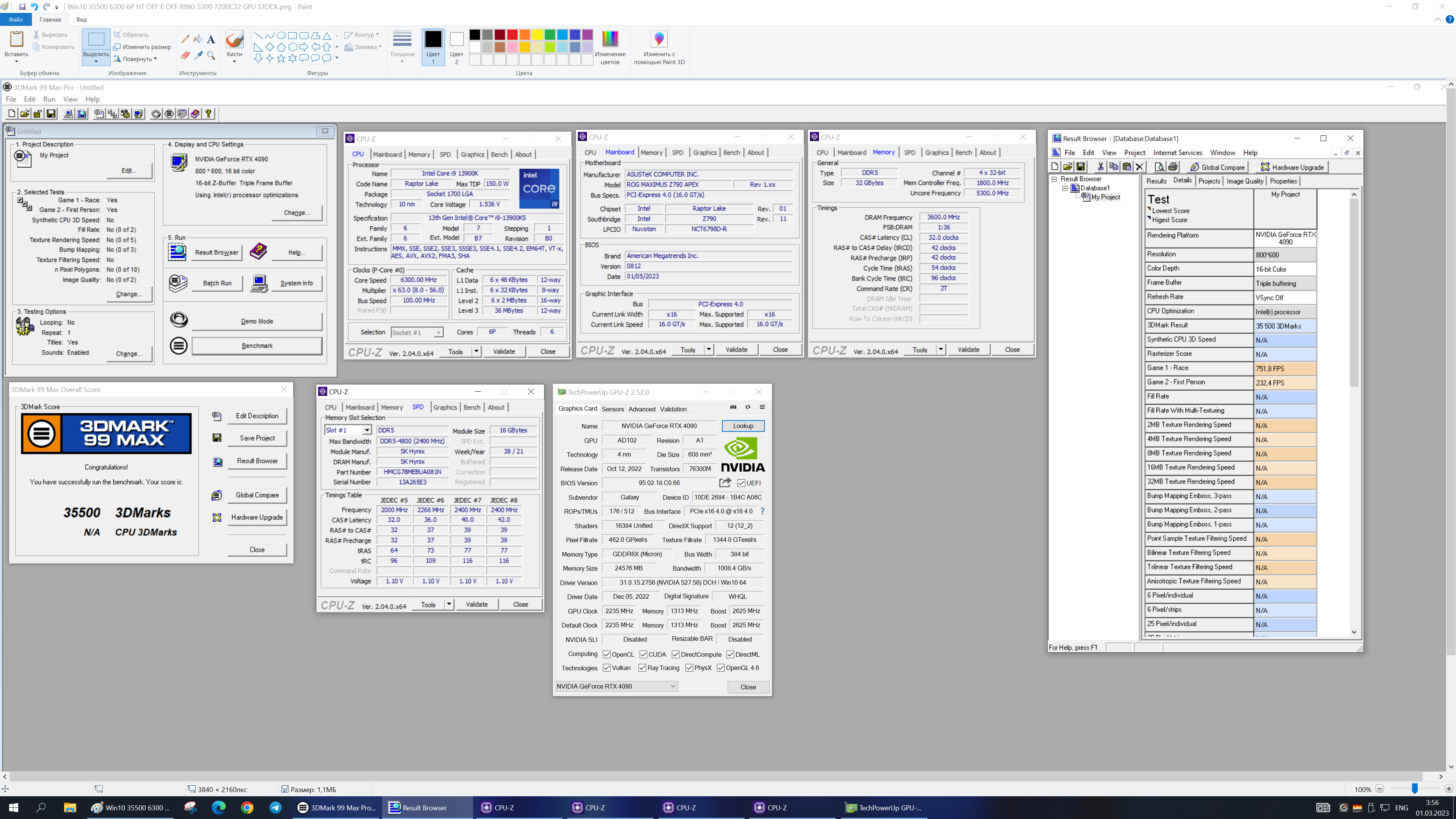
Task: Click GPU-Z screenshot camera icon
Action: (733, 407)
